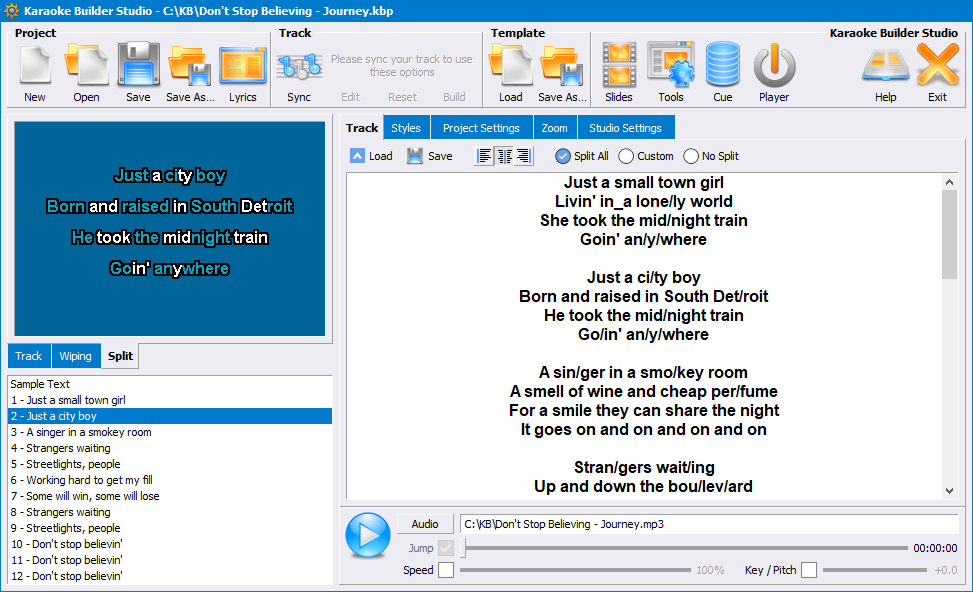The height and width of the screenshot is (592, 973).
Task: Select the Split tab under preview
Action: tap(120, 356)
